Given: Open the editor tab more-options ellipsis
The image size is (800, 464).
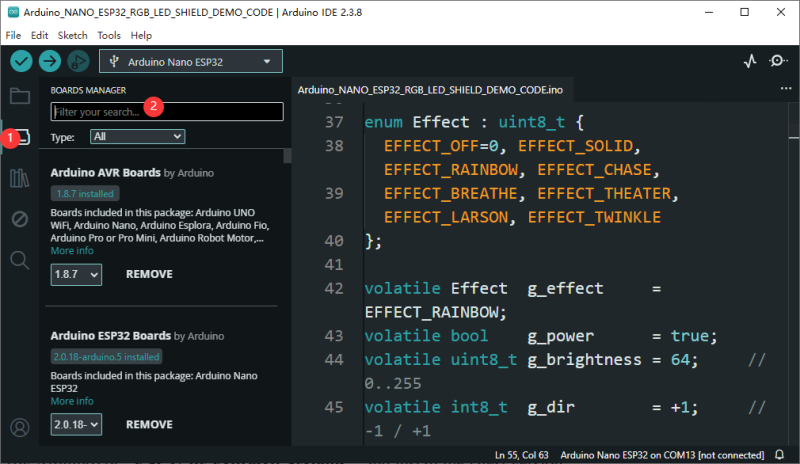Looking at the screenshot, I should 786,88.
